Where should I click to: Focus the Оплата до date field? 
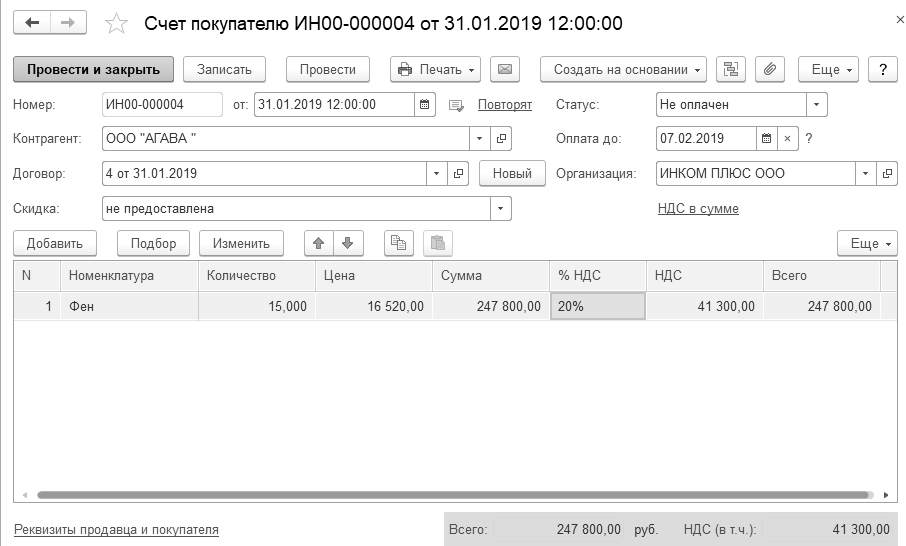[706, 139]
